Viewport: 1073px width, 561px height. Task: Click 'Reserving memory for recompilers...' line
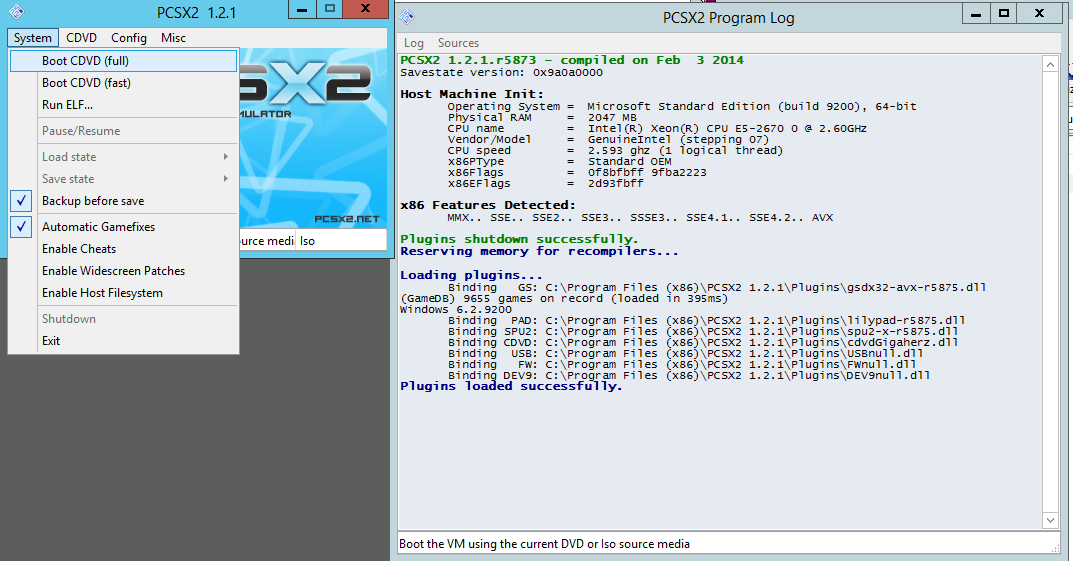[x=539, y=252]
